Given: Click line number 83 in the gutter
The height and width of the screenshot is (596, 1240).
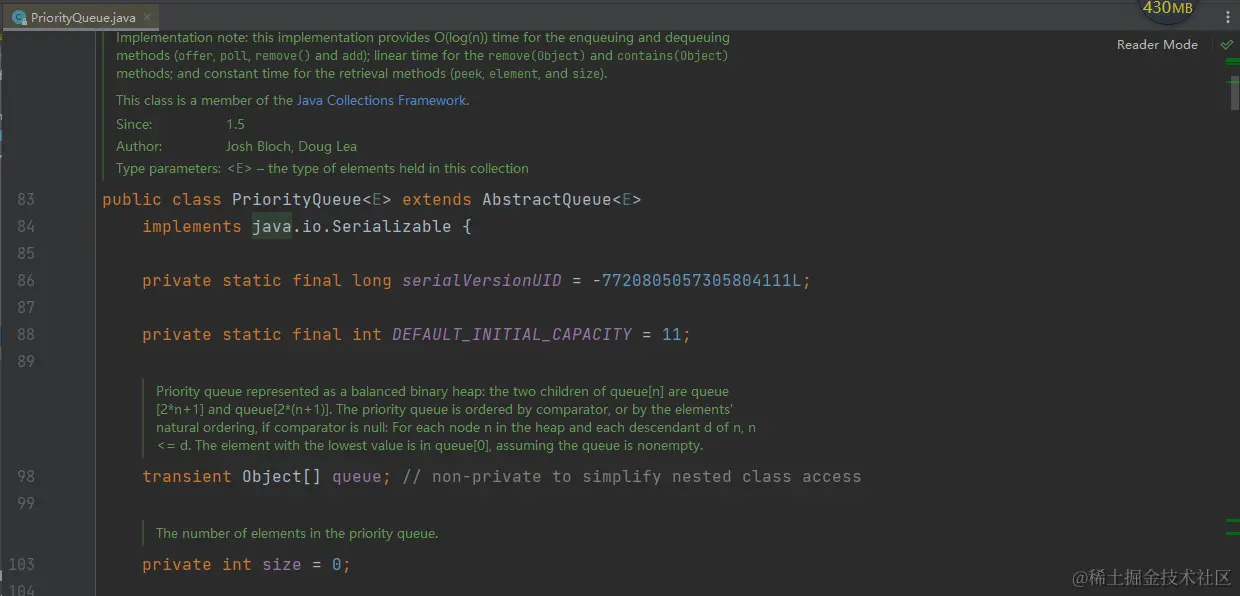Looking at the screenshot, I should point(26,200).
